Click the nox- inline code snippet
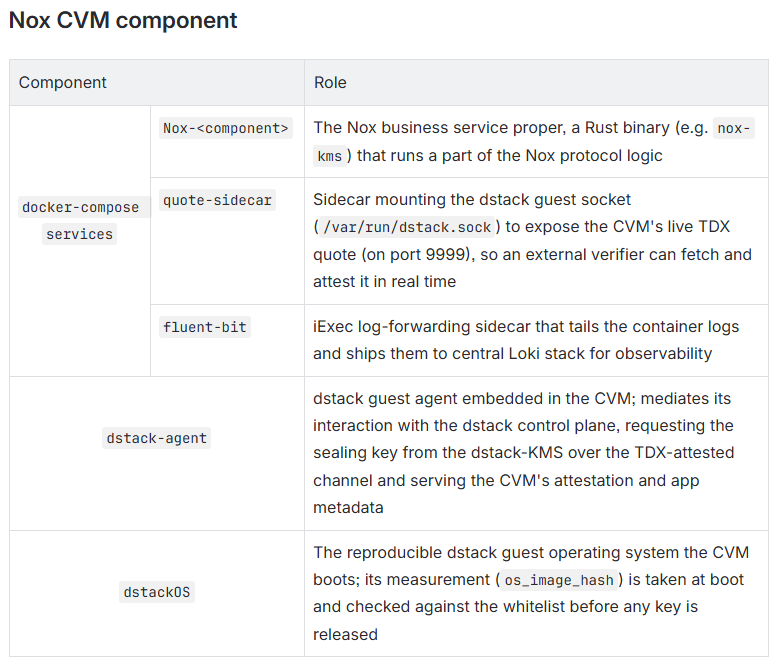Viewport: 774px width, 660px height. [734, 128]
